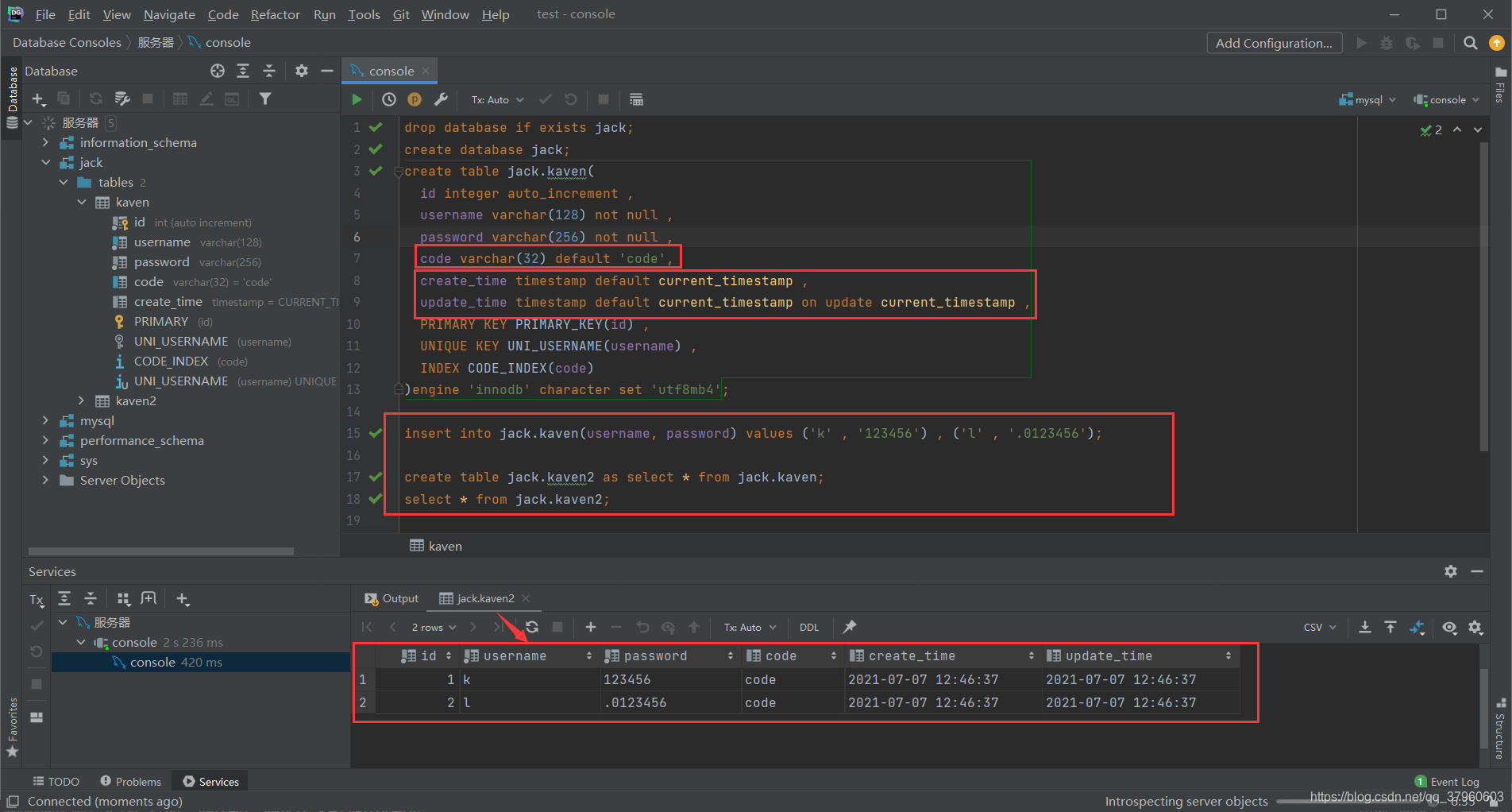Open result grid settings gear
Viewport: 1512px width, 812px height.
point(1475,627)
